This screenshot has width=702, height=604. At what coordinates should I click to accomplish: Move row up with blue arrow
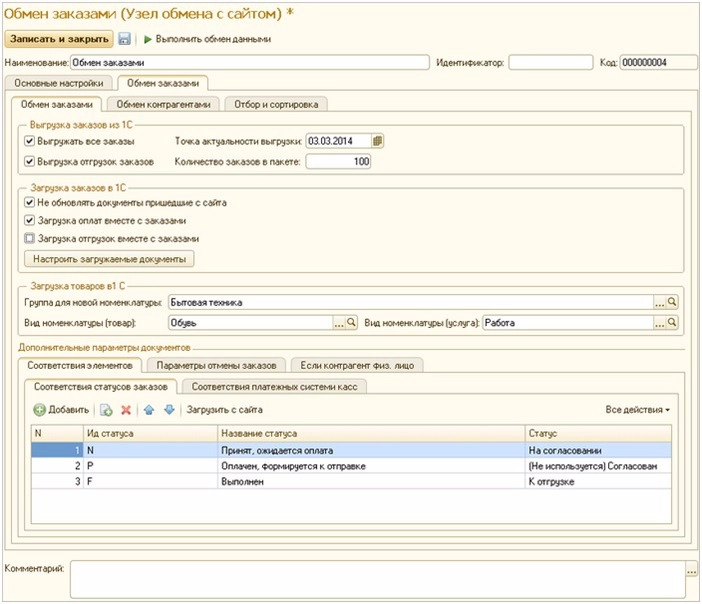(x=149, y=410)
